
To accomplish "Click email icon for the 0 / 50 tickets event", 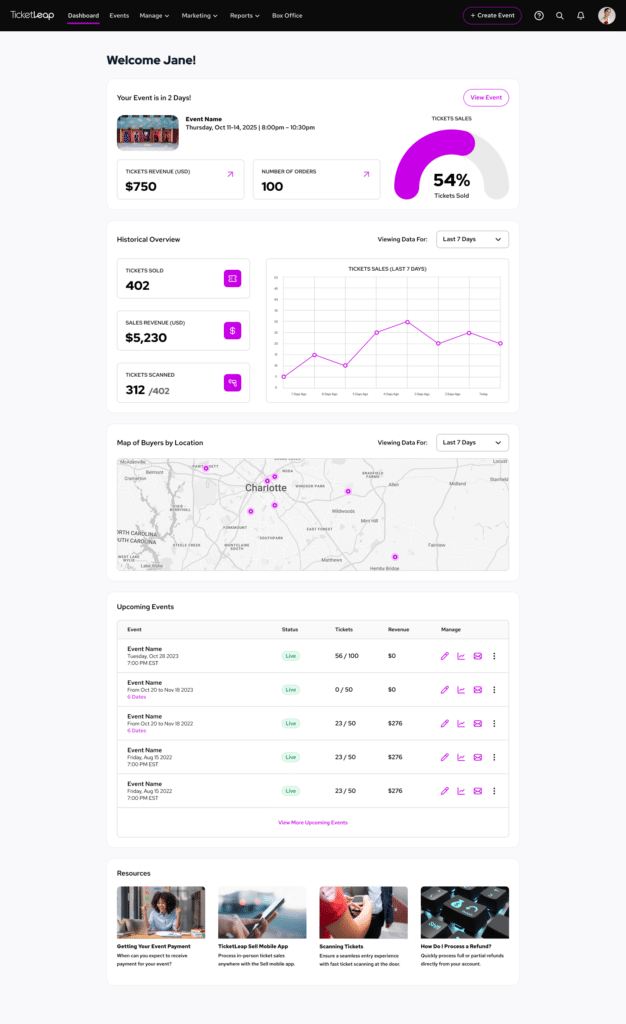I will (x=478, y=690).
